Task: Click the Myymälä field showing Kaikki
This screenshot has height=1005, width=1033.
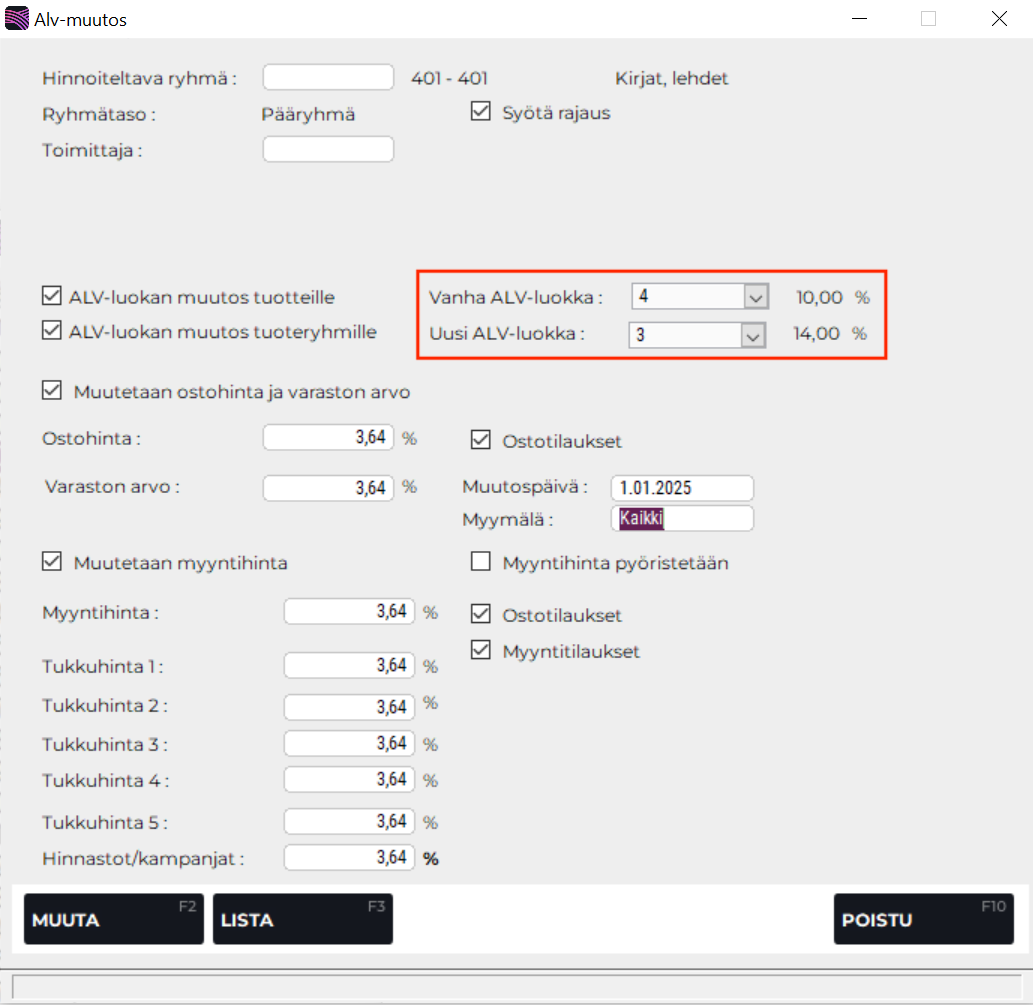Action: pyautogui.click(x=681, y=518)
